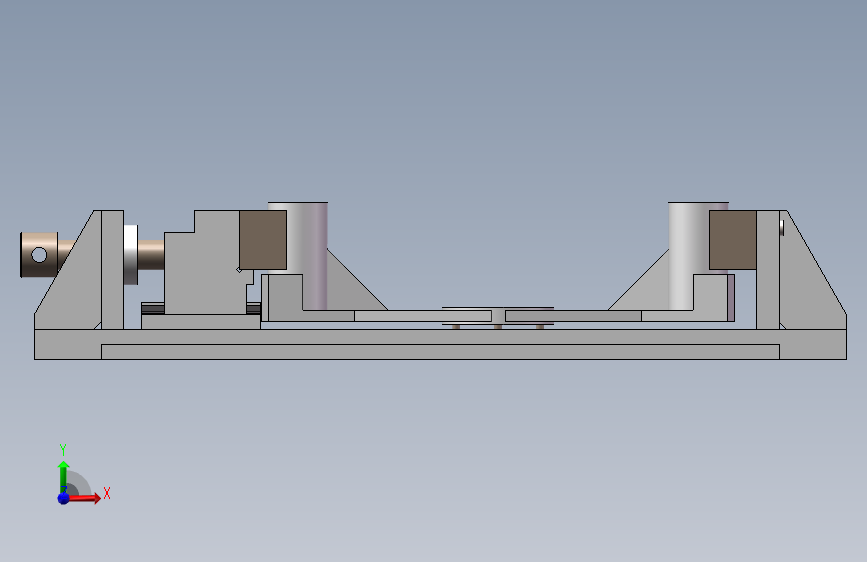Select the right dark brown clamp pad
867x562 pixels.
tap(733, 240)
